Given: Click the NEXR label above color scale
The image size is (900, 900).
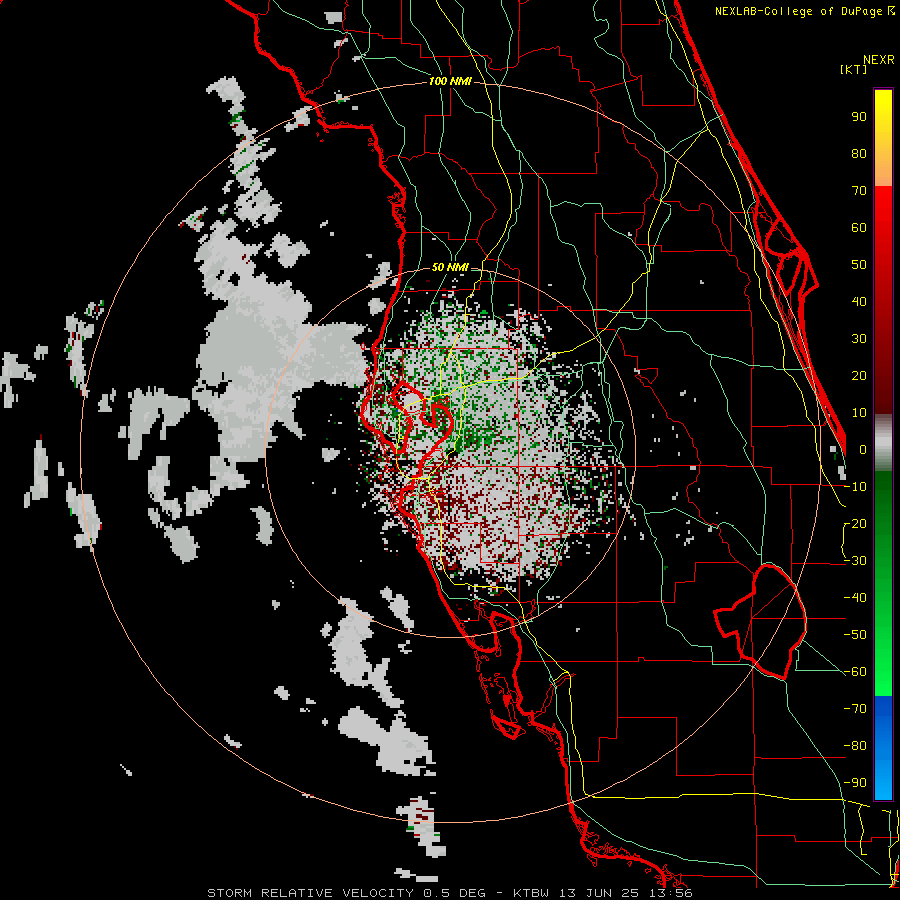Looking at the screenshot, I should click(x=879, y=60).
